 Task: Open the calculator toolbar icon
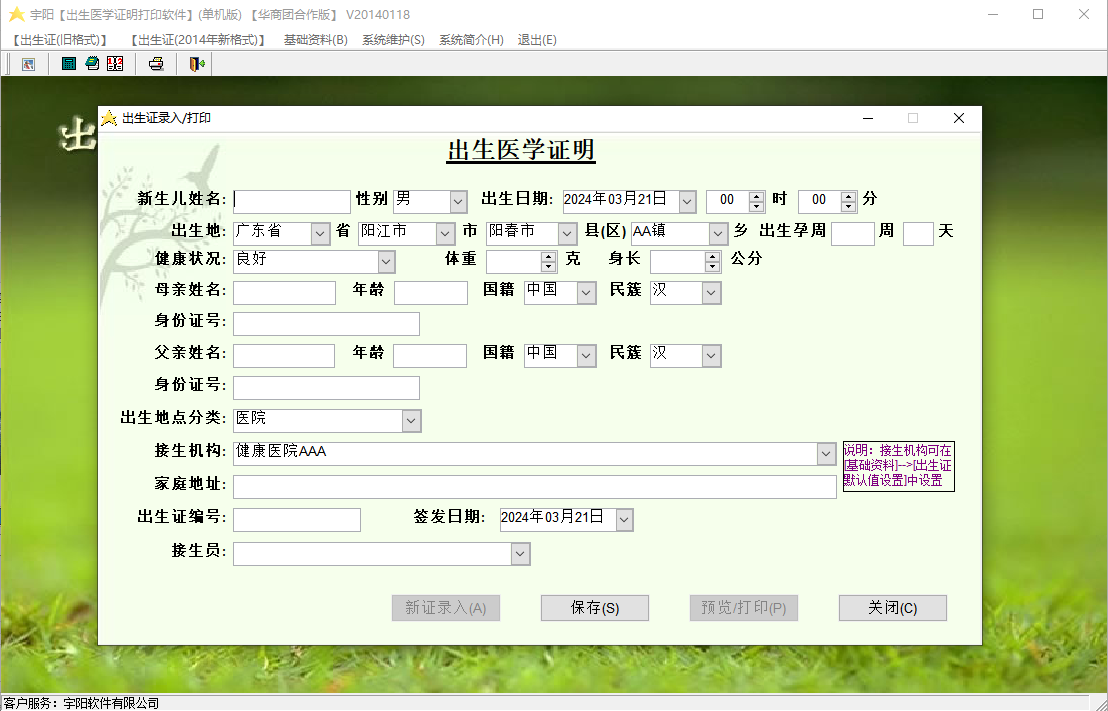point(69,64)
